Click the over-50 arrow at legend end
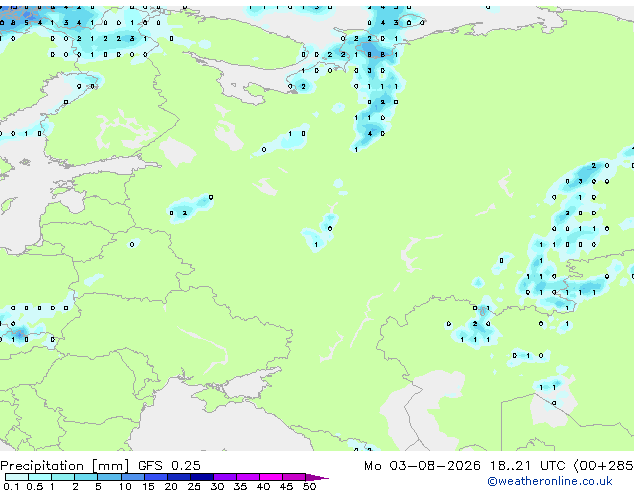Viewport: 634px width, 490px height. click(317, 477)
